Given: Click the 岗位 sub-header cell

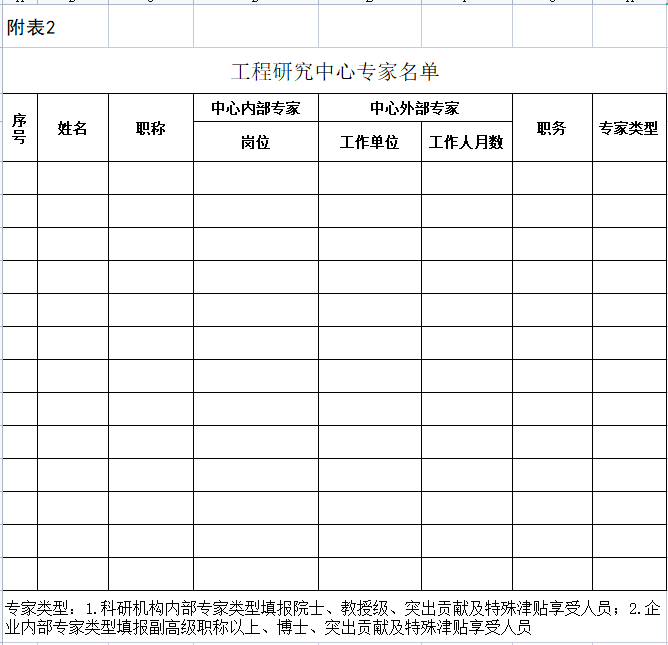Looking at the screenshot, I should [255, 142].
